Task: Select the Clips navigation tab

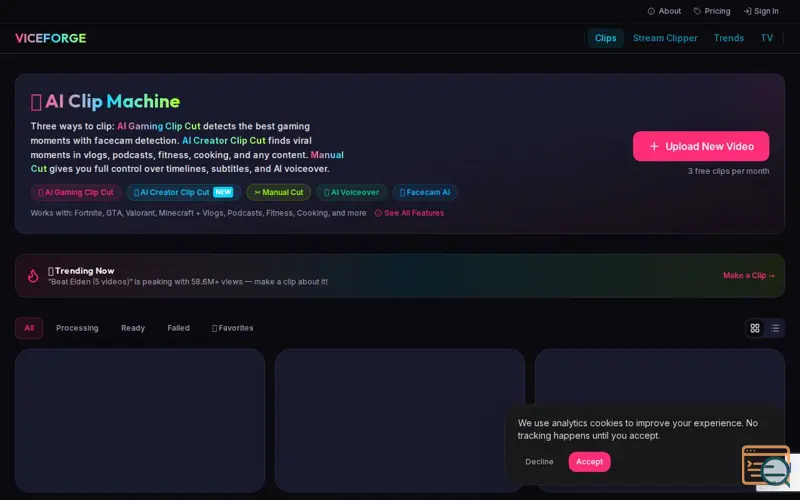Action: coord(605,38)
